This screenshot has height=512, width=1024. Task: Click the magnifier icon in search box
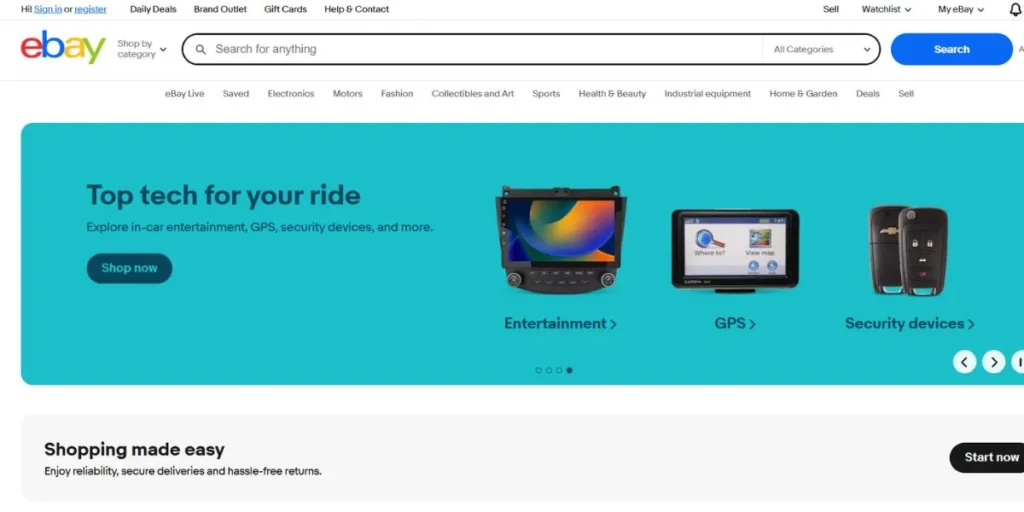(x=201, y=50)
